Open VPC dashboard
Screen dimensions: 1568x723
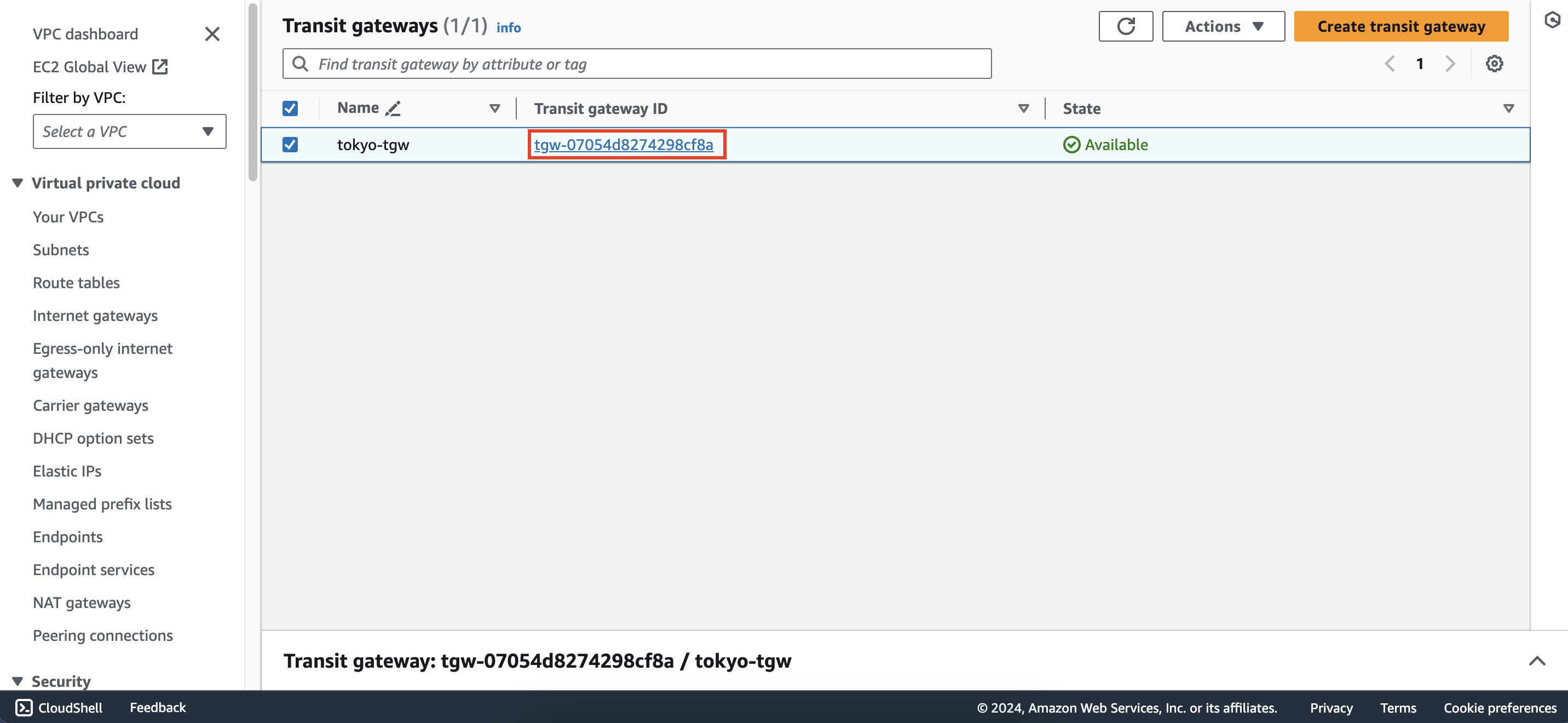(85, 34)
